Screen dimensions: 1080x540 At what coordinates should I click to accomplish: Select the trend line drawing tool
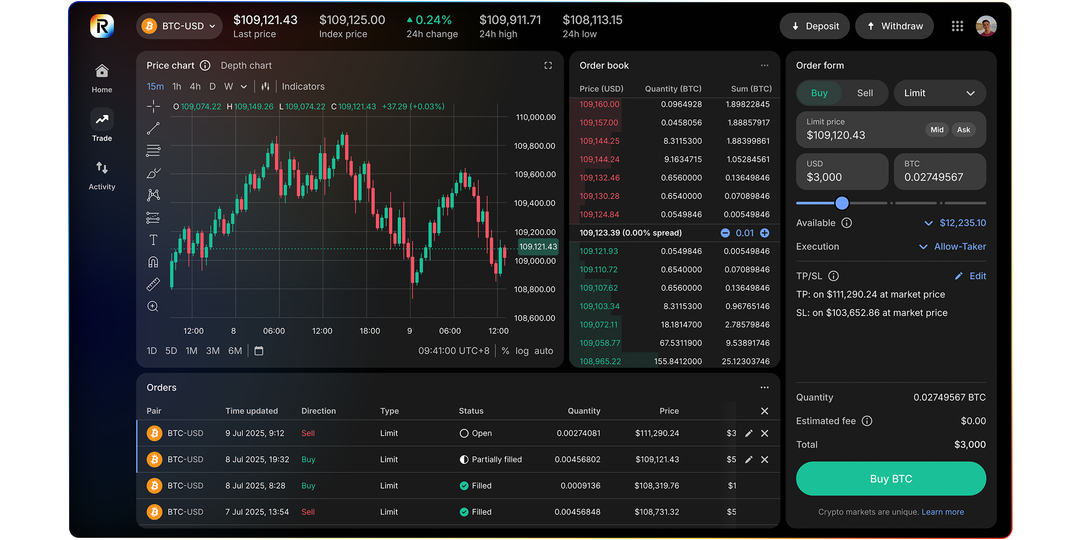click(153, 128)
